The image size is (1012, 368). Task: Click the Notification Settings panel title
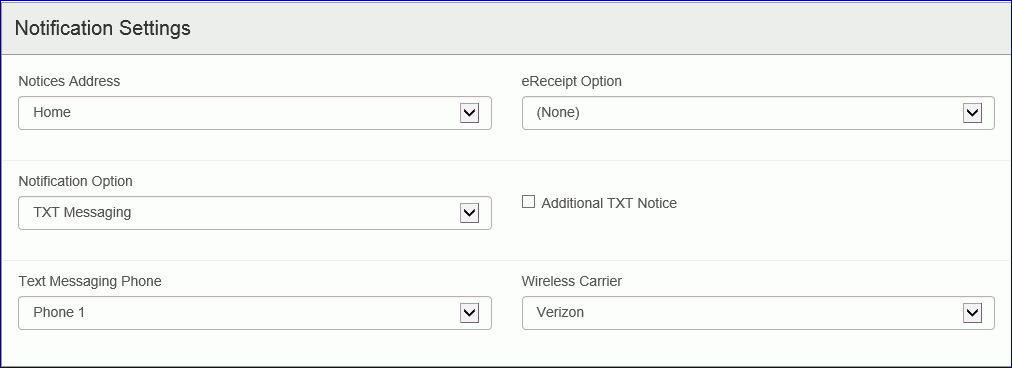coord(103,28)
